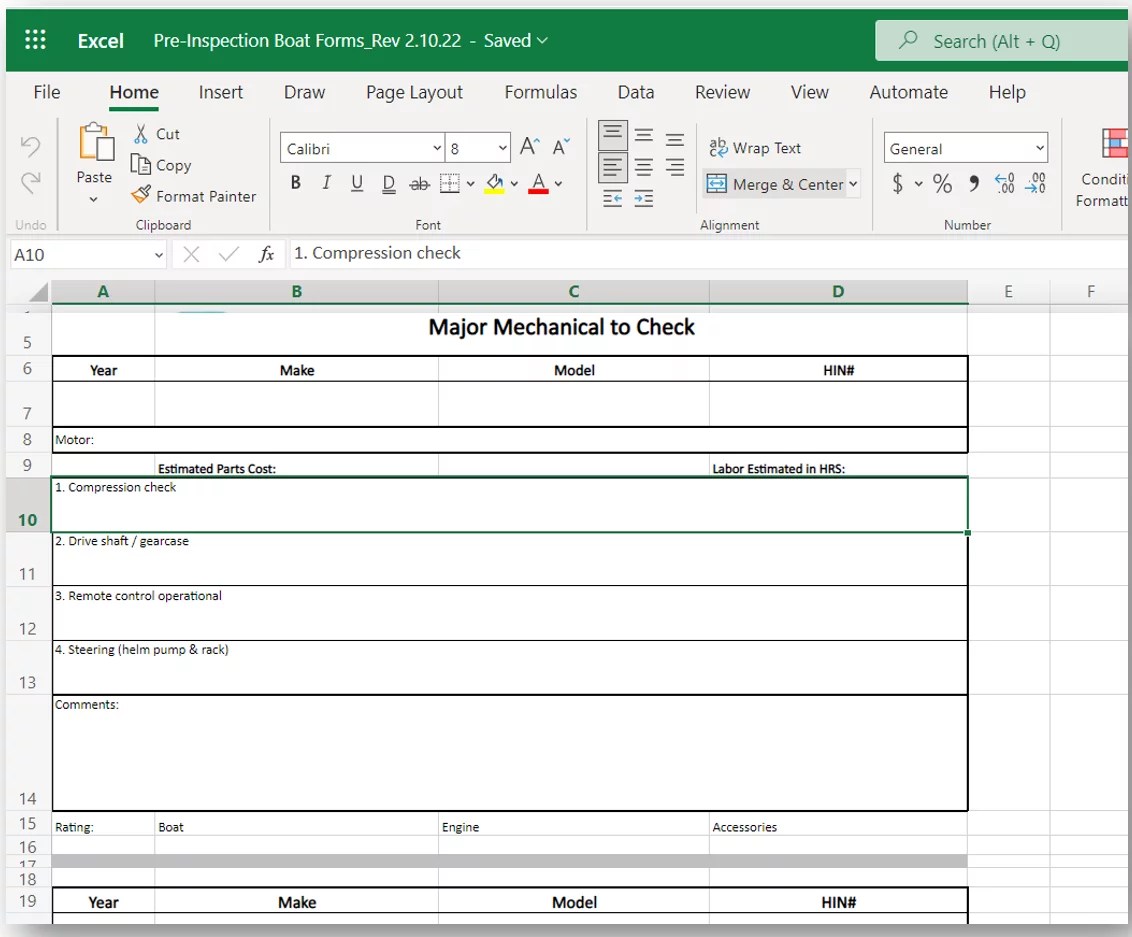Click the Select All corner triangle

tap(39, 292)
